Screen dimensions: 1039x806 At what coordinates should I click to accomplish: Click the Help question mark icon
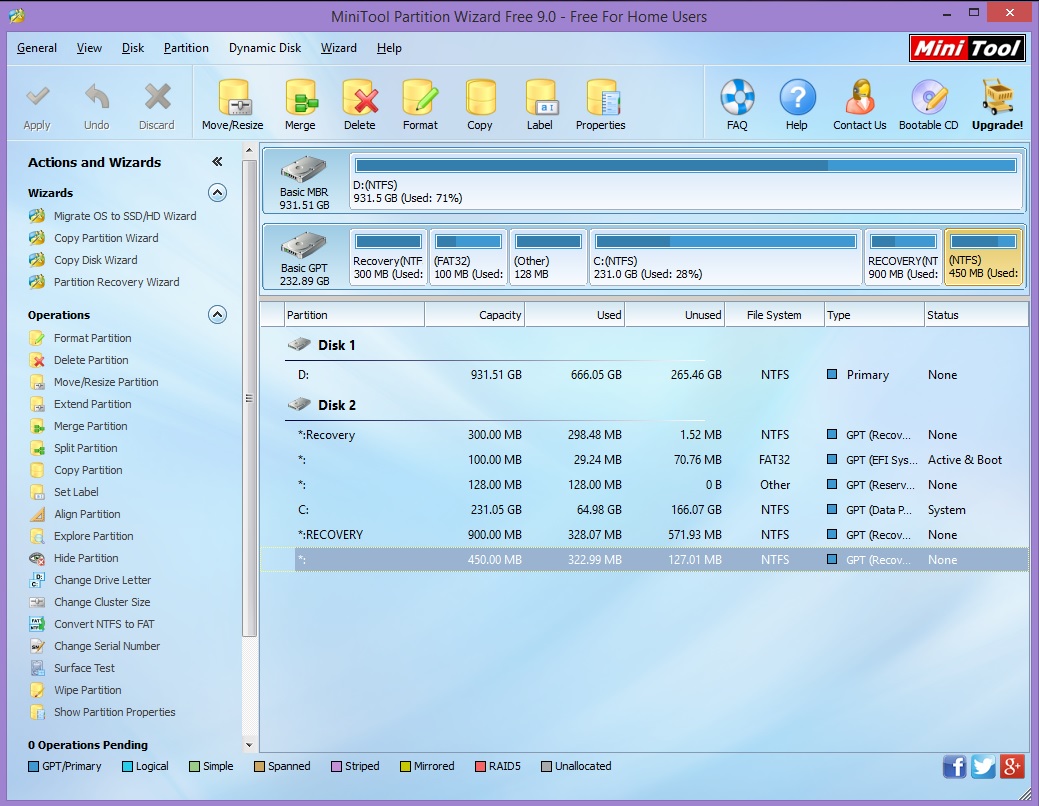[x=796, y=105]
